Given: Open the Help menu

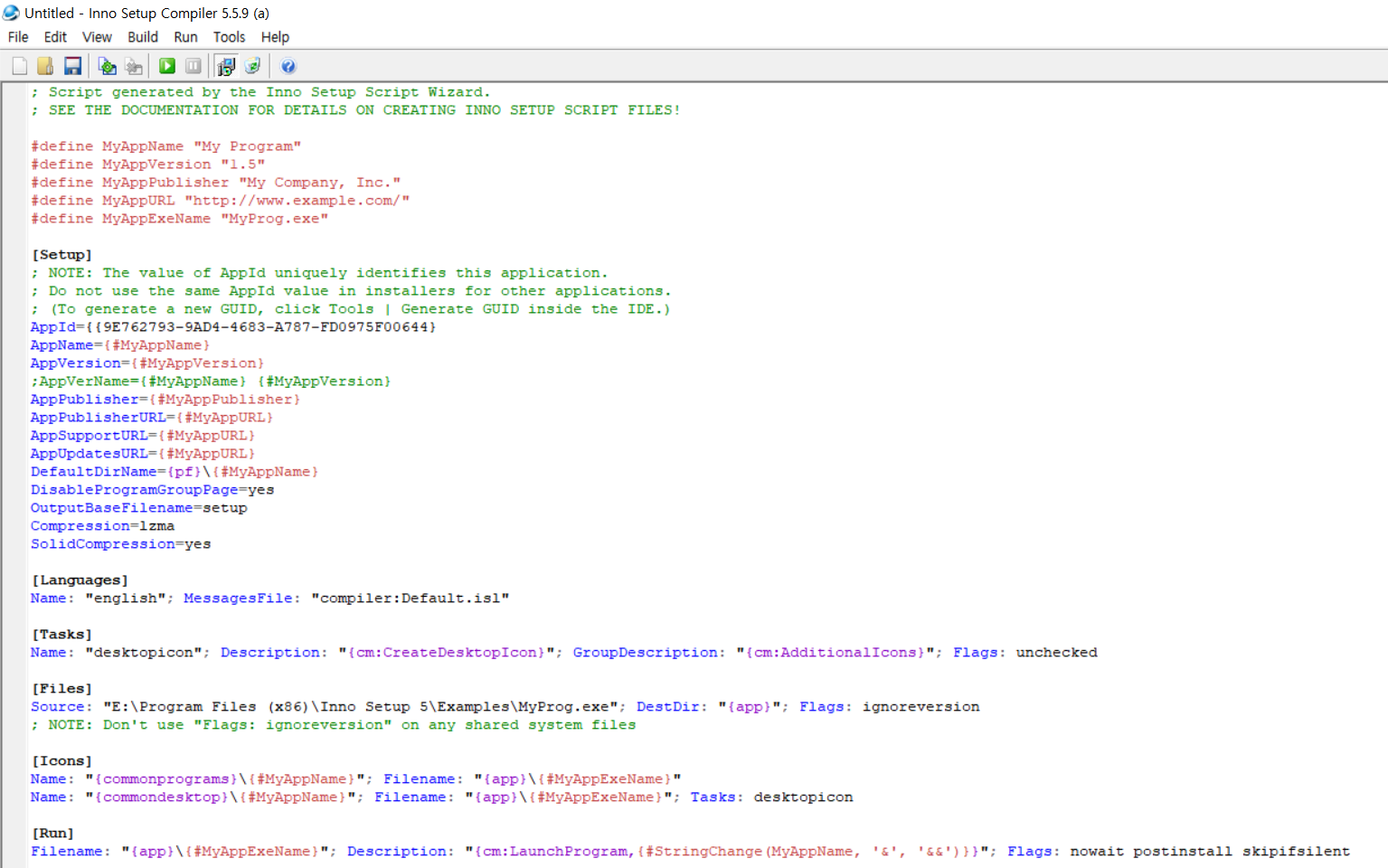Looking at the screenshot, I should coord(275,37).
